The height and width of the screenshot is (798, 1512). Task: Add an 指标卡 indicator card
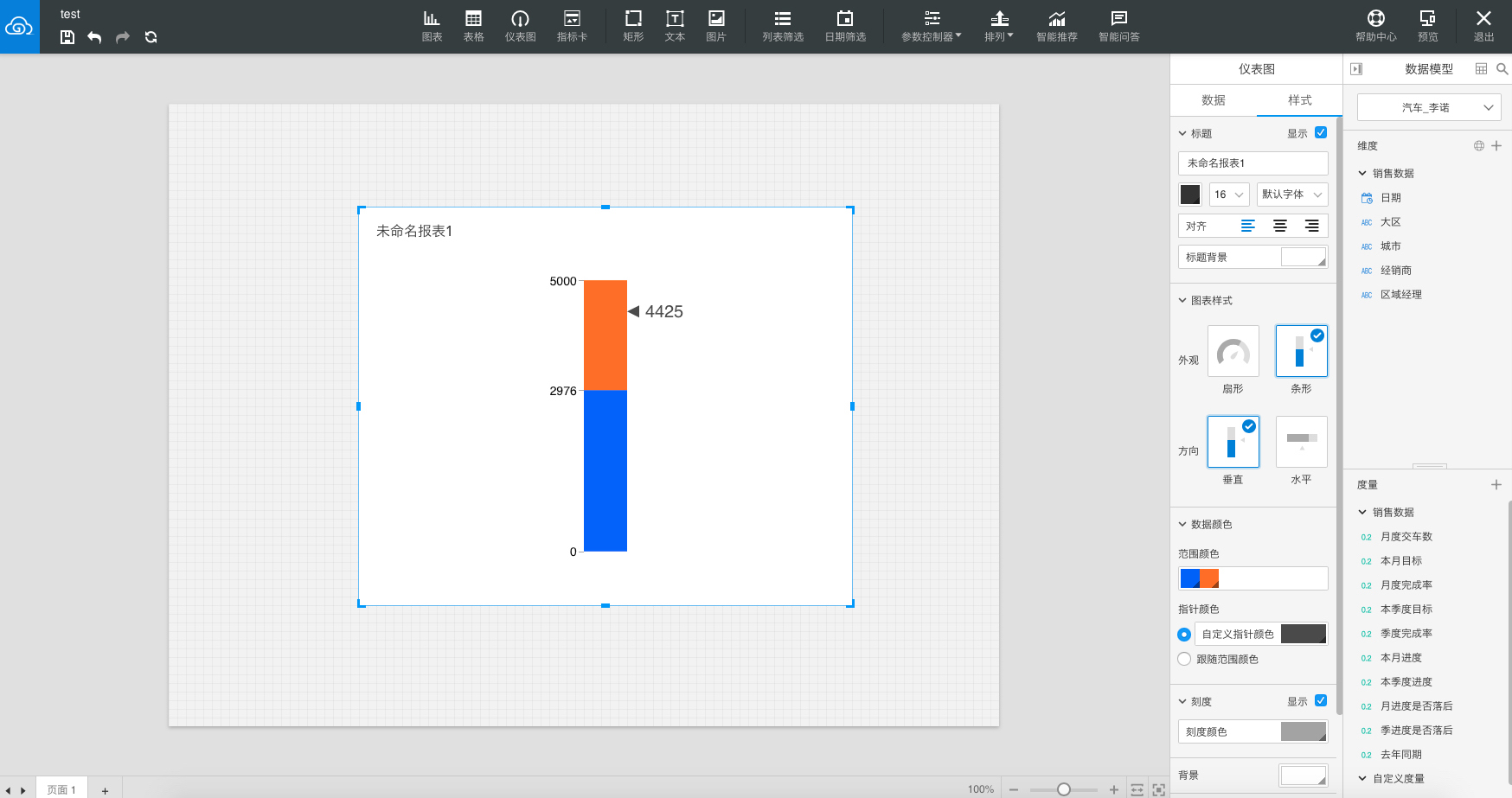pos(572,26)
